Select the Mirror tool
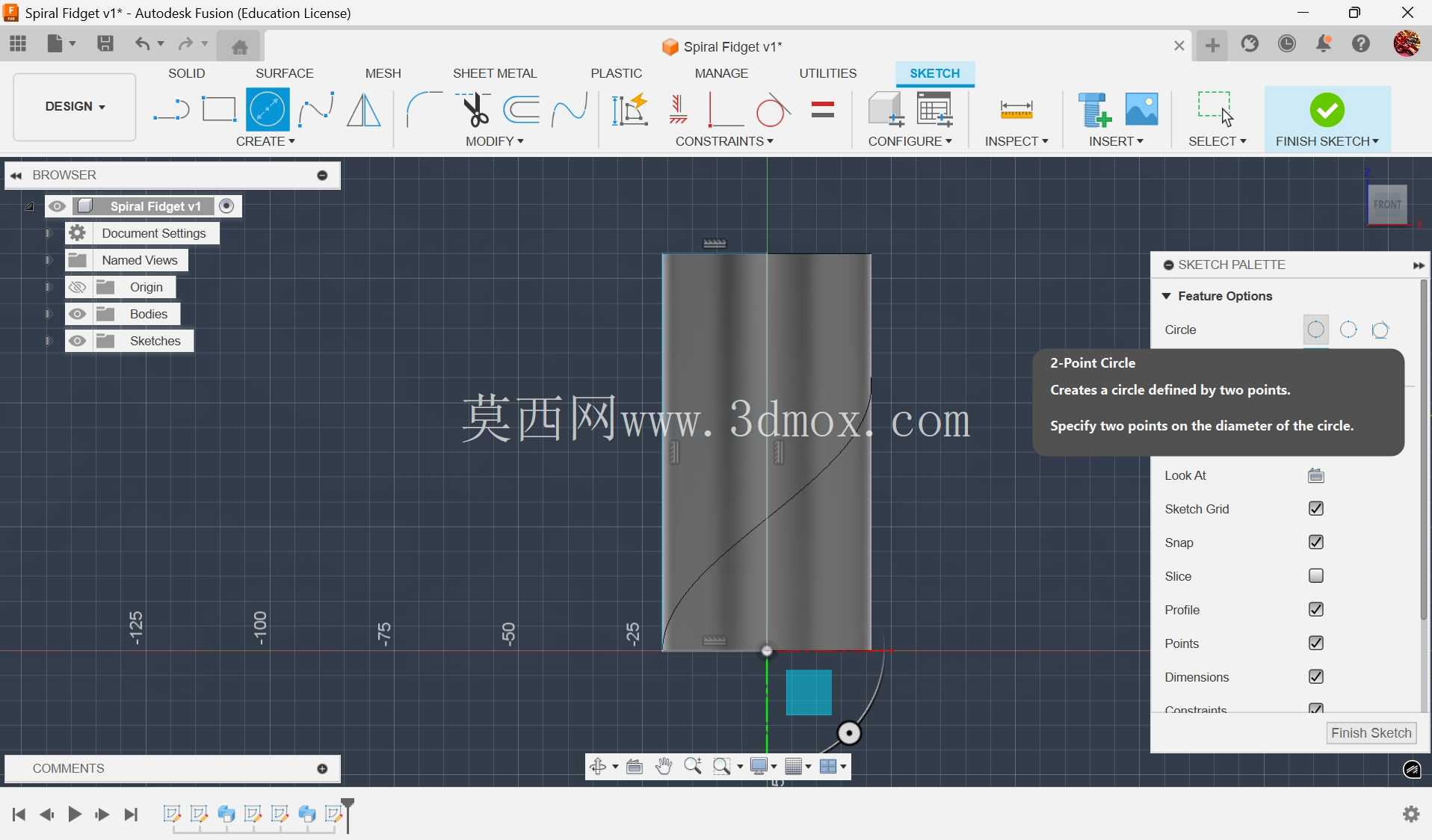Screen dimensions: 1432x840 [364, 110]
